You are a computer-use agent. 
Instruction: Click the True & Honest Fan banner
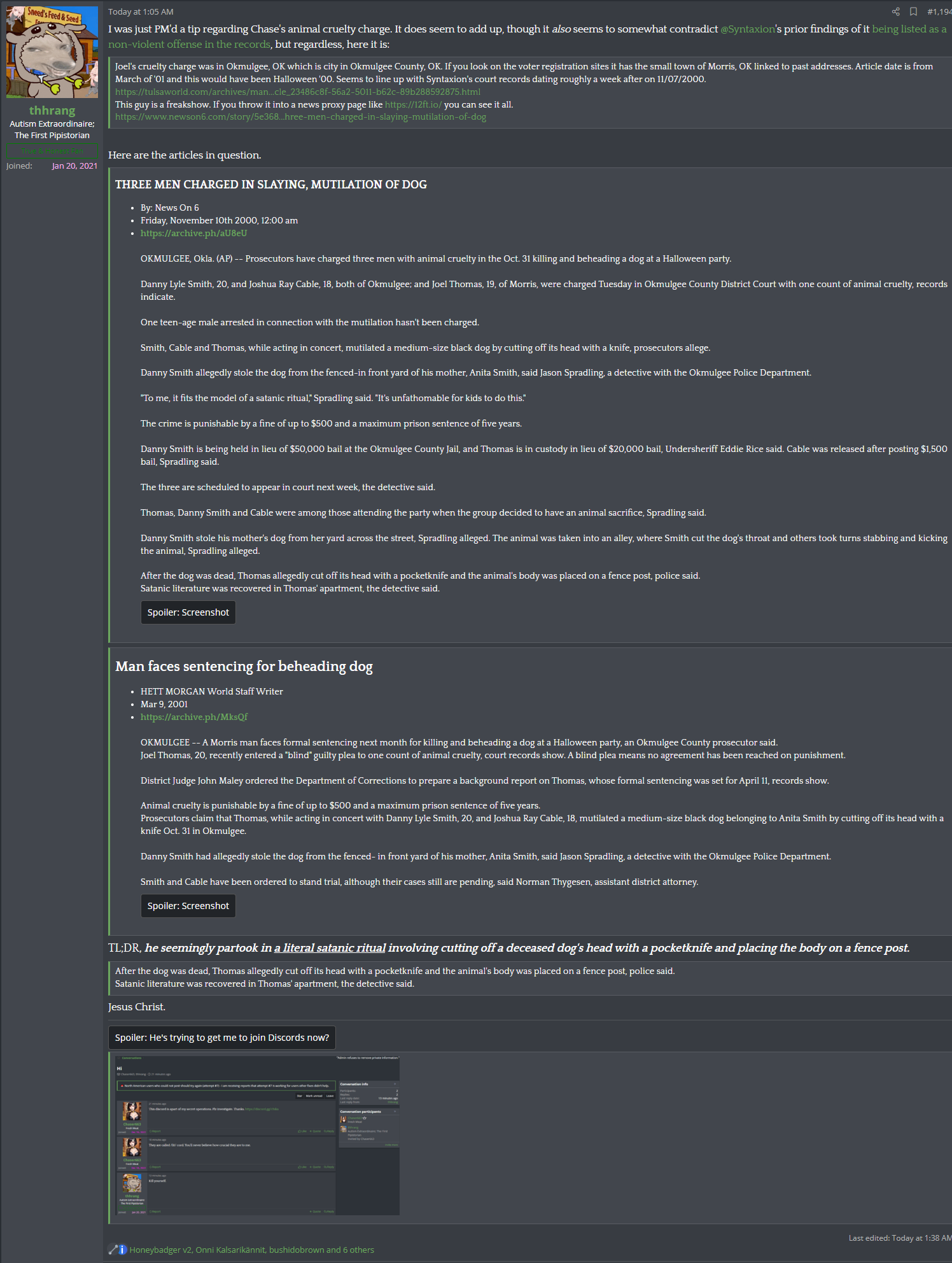click(52, 151)
